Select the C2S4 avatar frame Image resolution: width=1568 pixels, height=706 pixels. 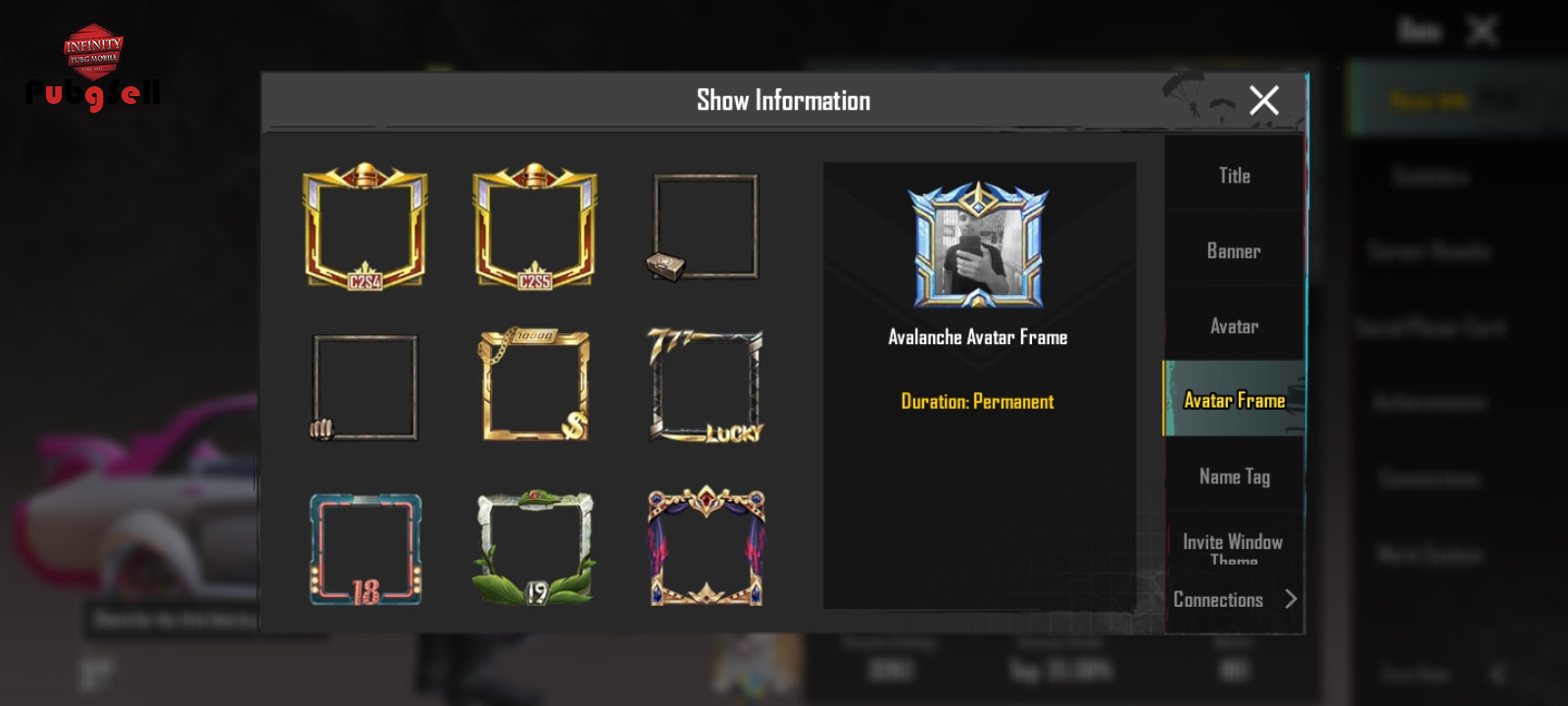pos(365,227)
